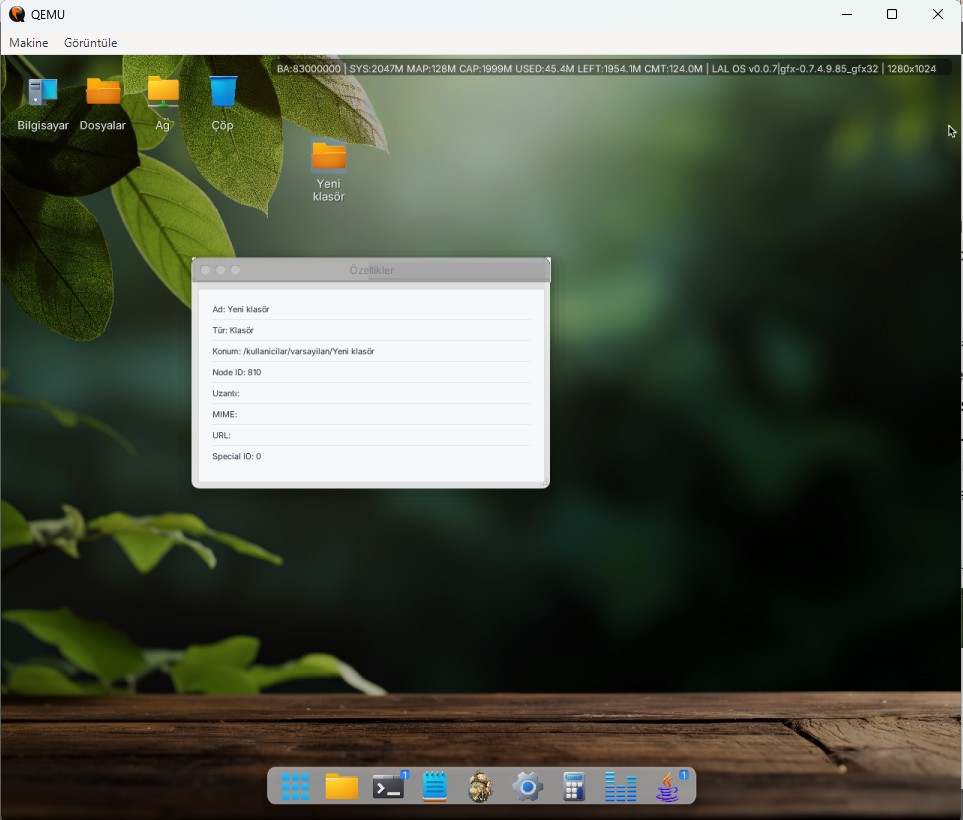Click the 'SYS:2047M' status entry

coord(376,69)
